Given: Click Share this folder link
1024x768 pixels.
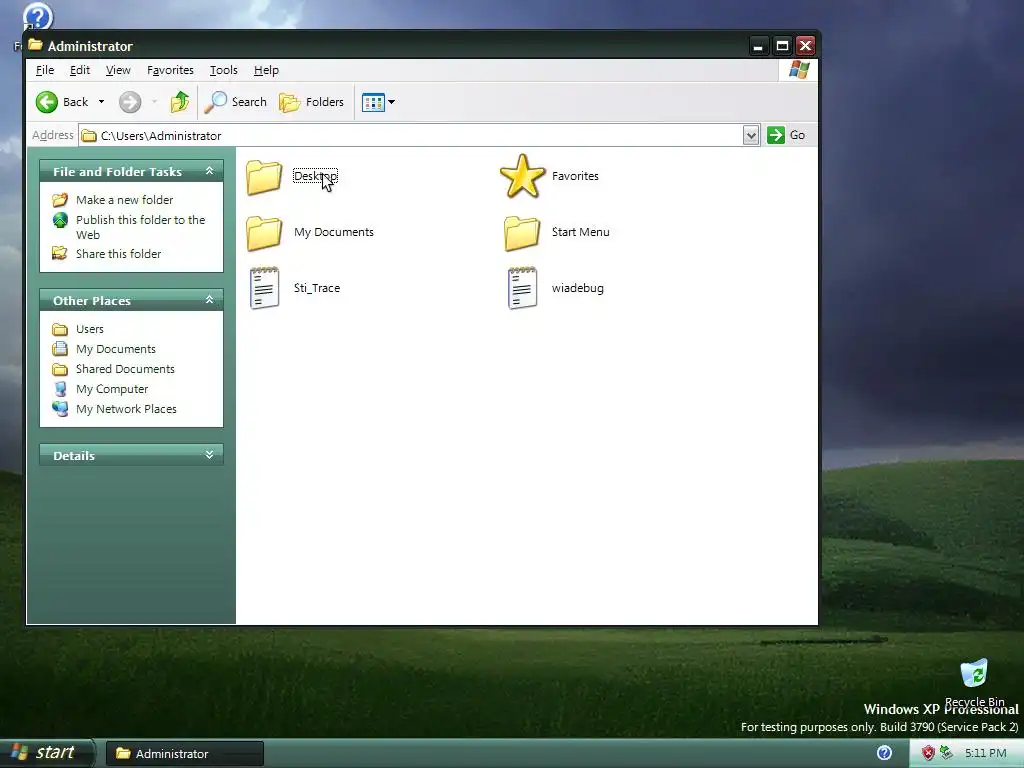Looking at the screenshot, I should [x=118, y=253].
